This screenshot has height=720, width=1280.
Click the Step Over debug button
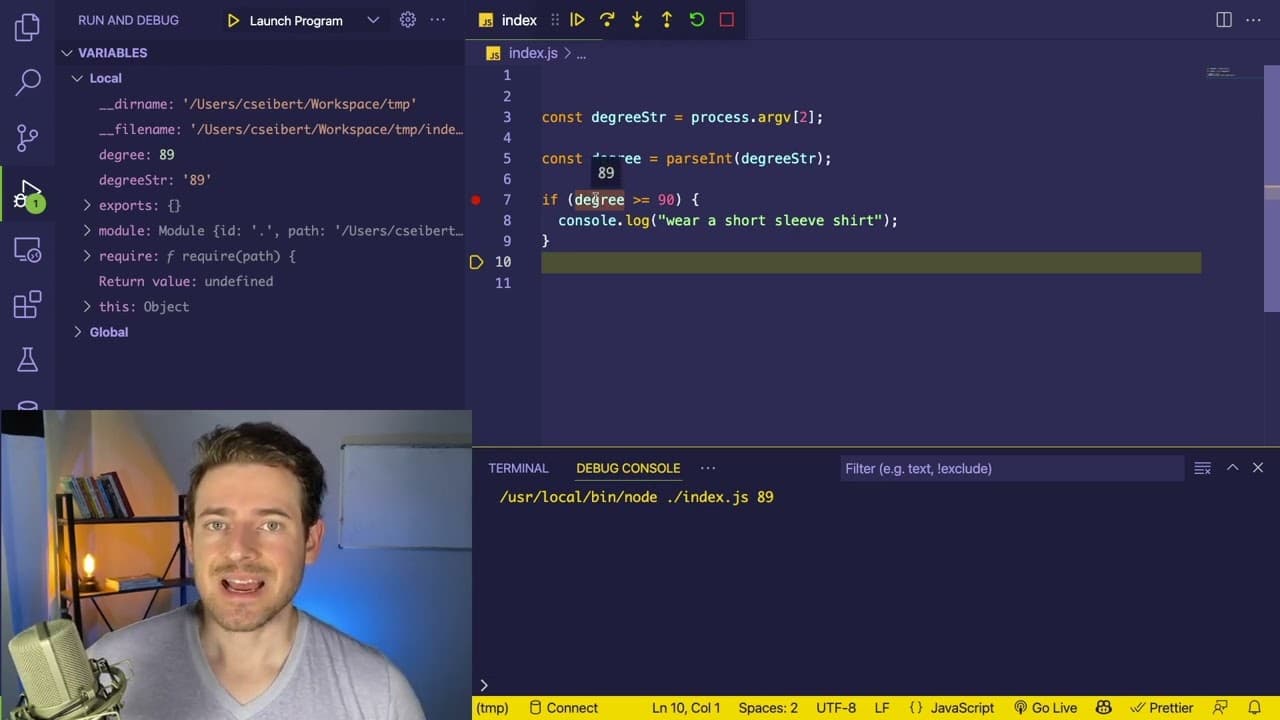tap(607, 20)
